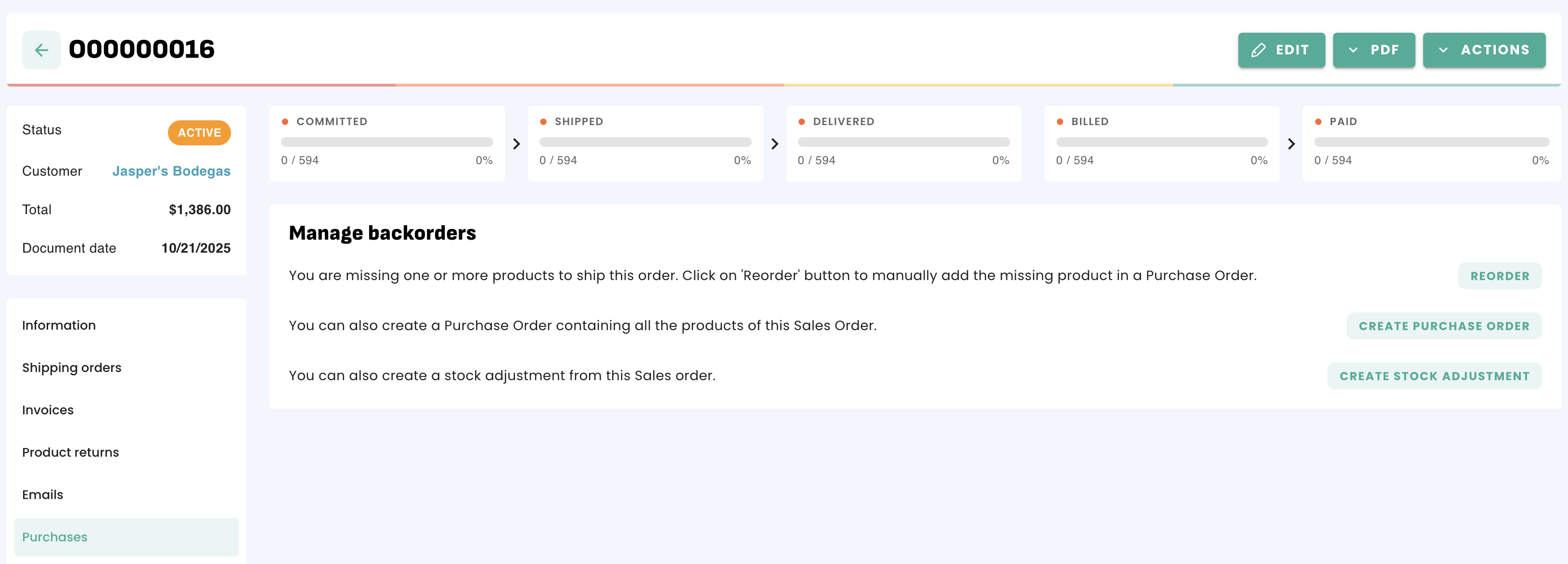Expand the Actions dropdown
The width and height of the screenshot is (1568, 564).
coord(1483,50)
